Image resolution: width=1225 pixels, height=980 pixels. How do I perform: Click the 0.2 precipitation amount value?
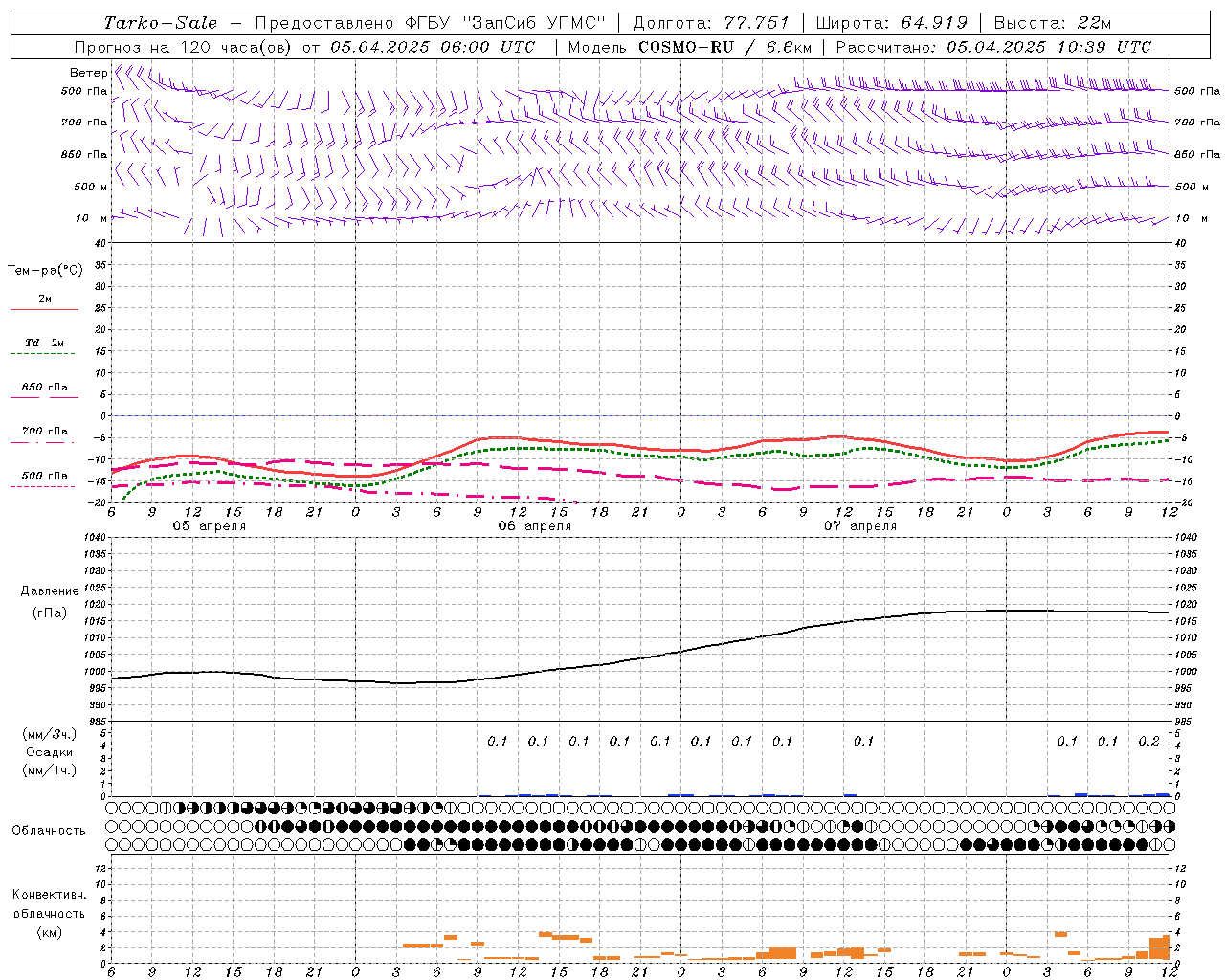(1148, 741)
